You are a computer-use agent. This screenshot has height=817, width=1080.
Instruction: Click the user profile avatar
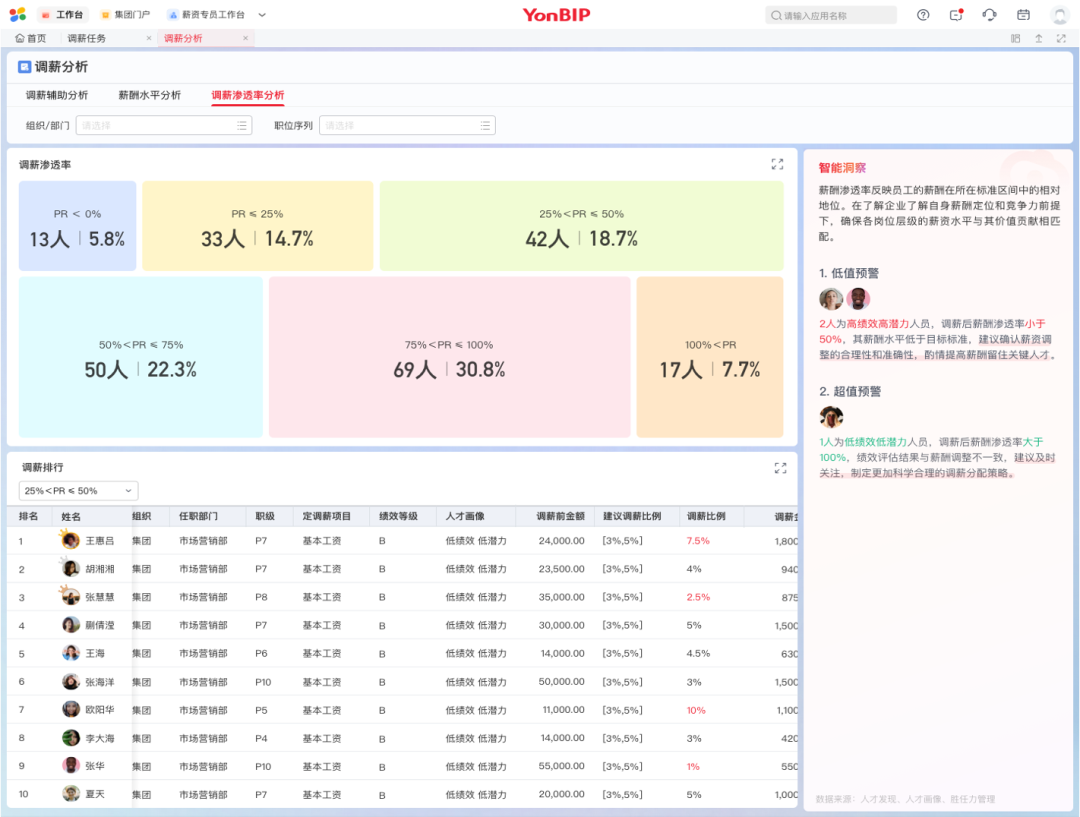[1060, 15]
